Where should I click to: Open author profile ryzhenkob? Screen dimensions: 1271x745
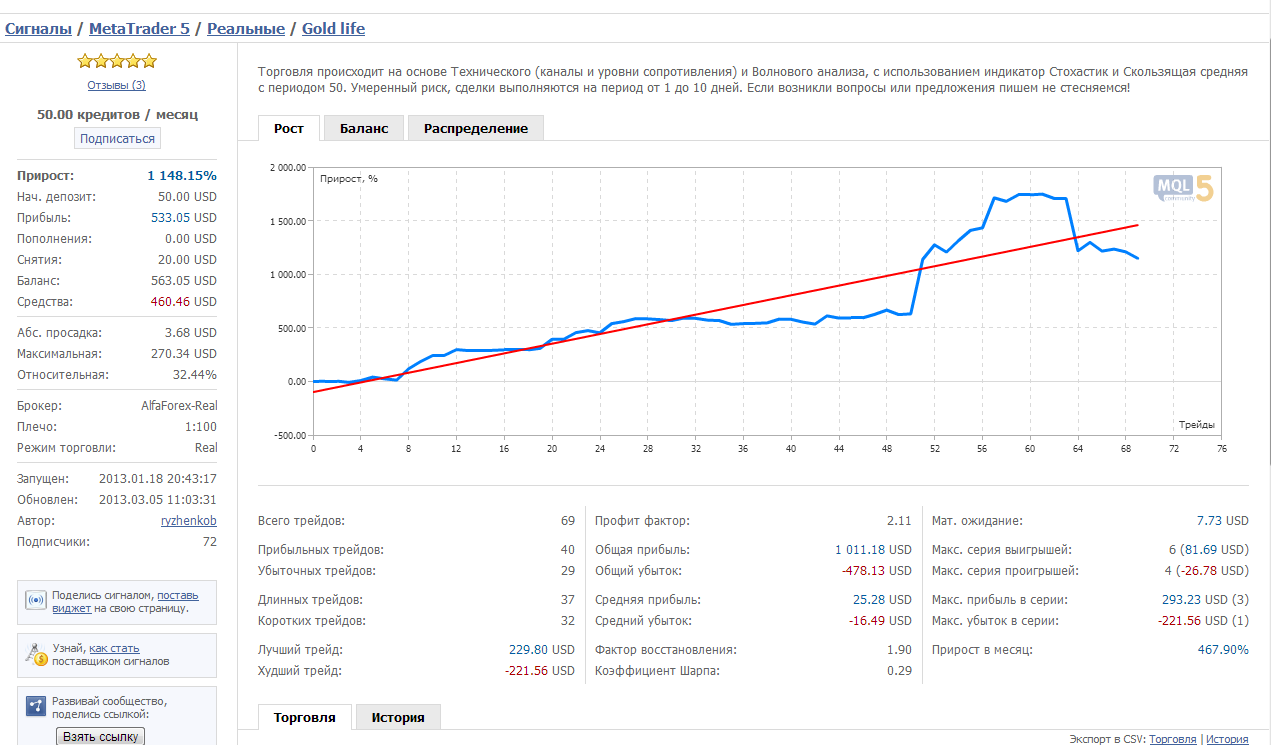click(188, 521)
